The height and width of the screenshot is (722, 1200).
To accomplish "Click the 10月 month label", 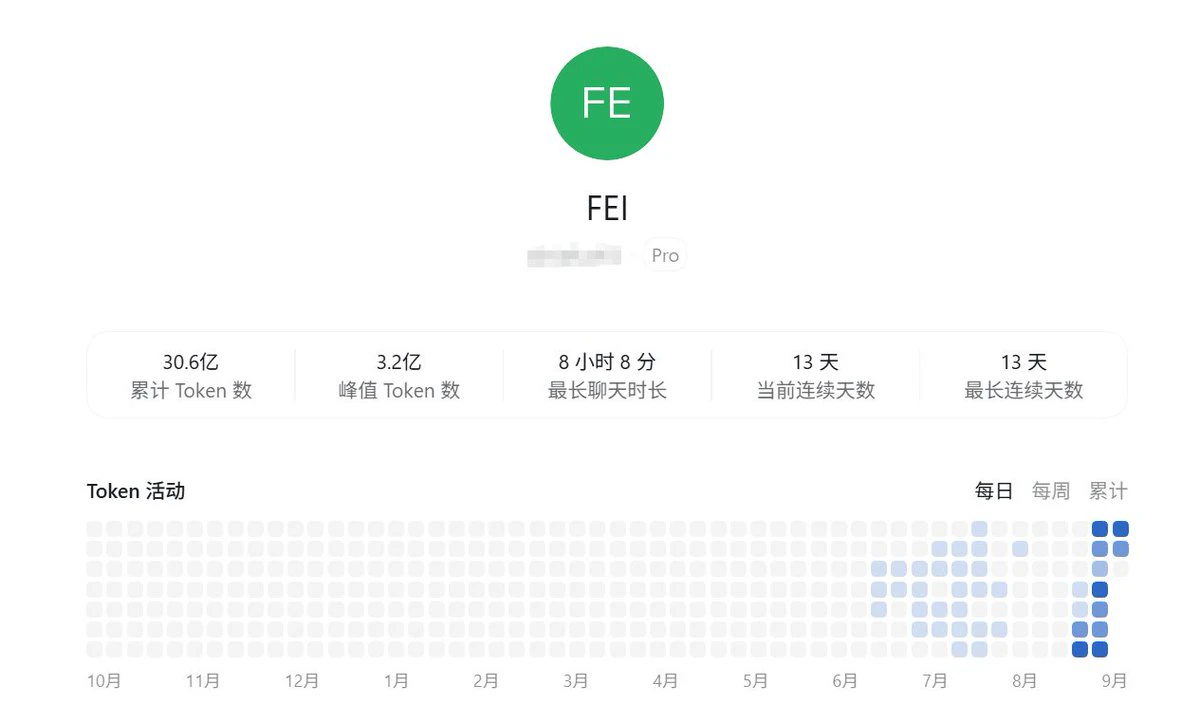I will pos(104,681).
